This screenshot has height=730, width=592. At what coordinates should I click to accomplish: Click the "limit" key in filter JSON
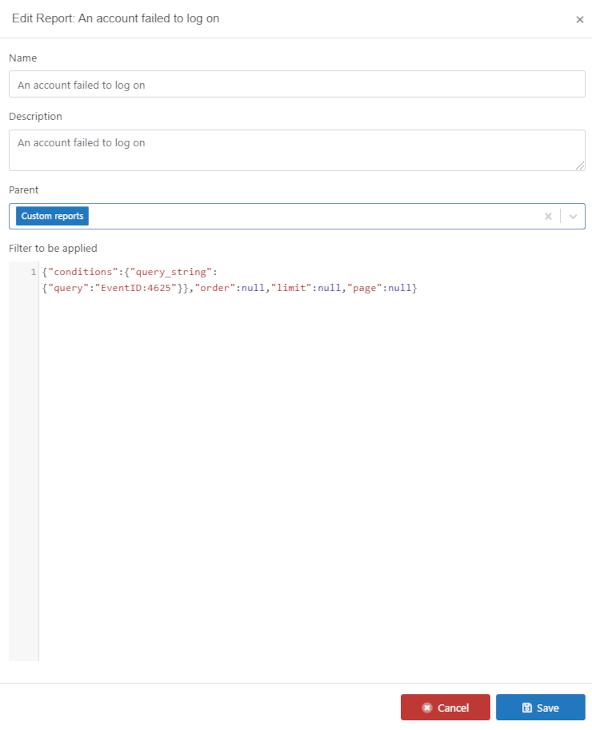(x=291, y=288)
